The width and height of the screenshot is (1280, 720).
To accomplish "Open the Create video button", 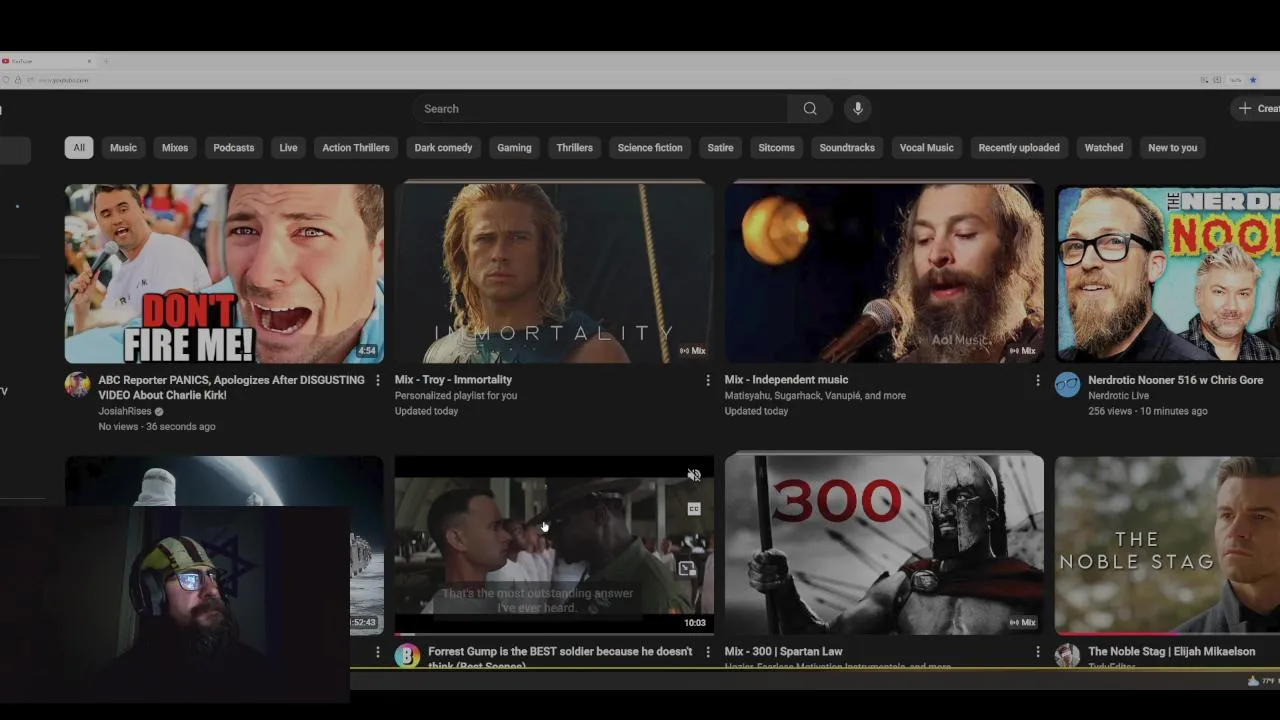I will tap(1256, 108).
